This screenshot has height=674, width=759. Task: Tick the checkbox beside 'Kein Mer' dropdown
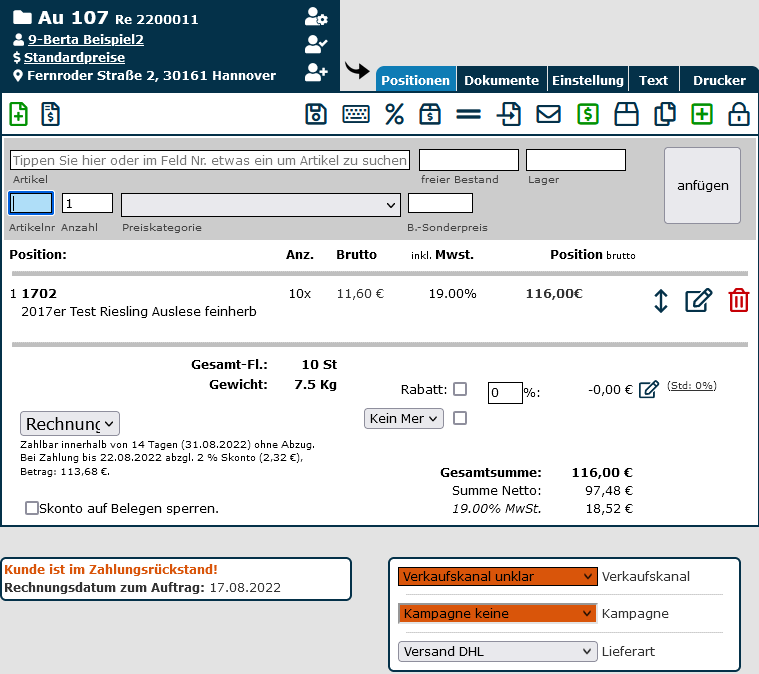(460, 419)
